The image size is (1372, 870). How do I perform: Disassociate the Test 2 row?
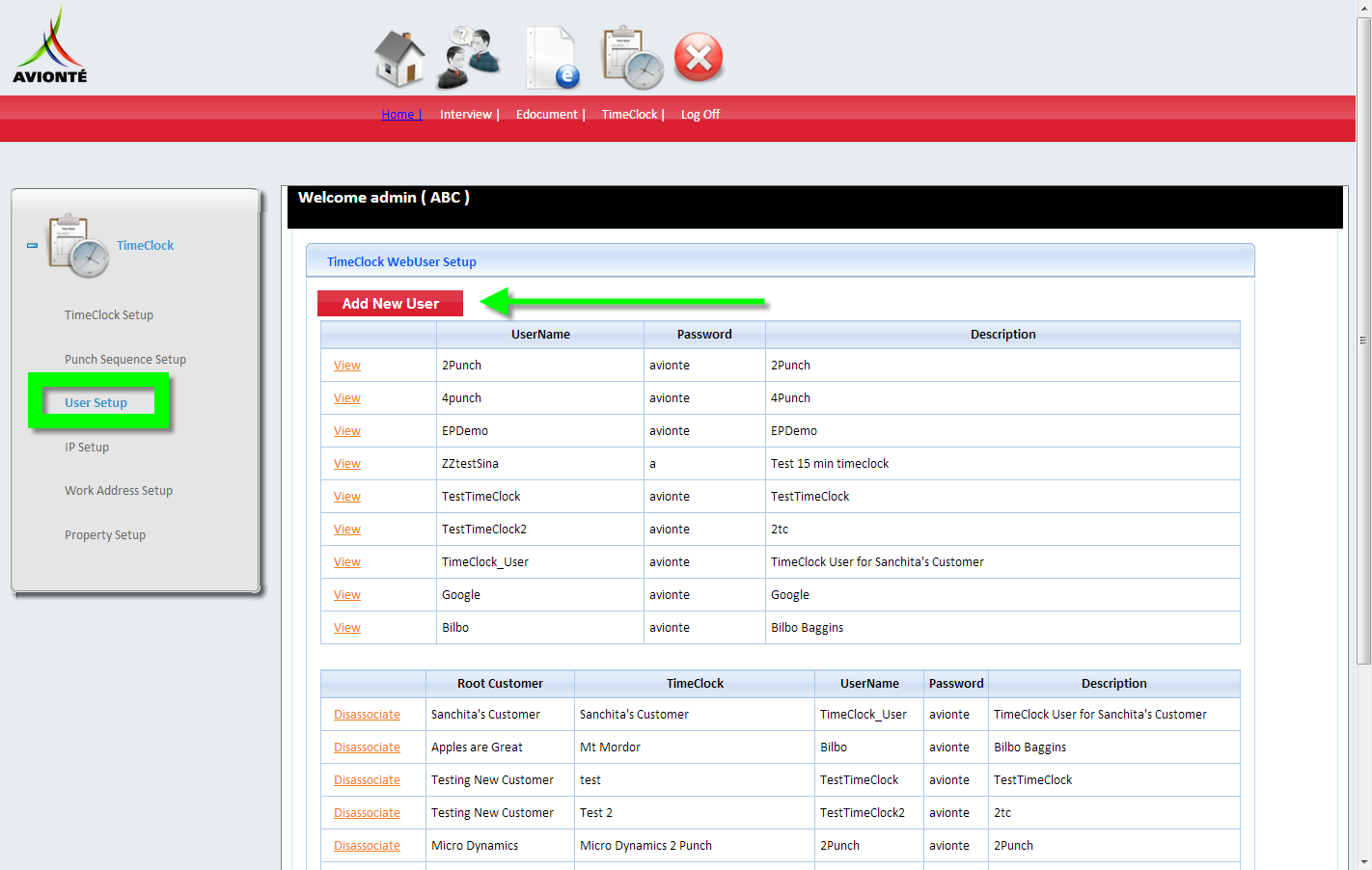(x=367, y=813)
